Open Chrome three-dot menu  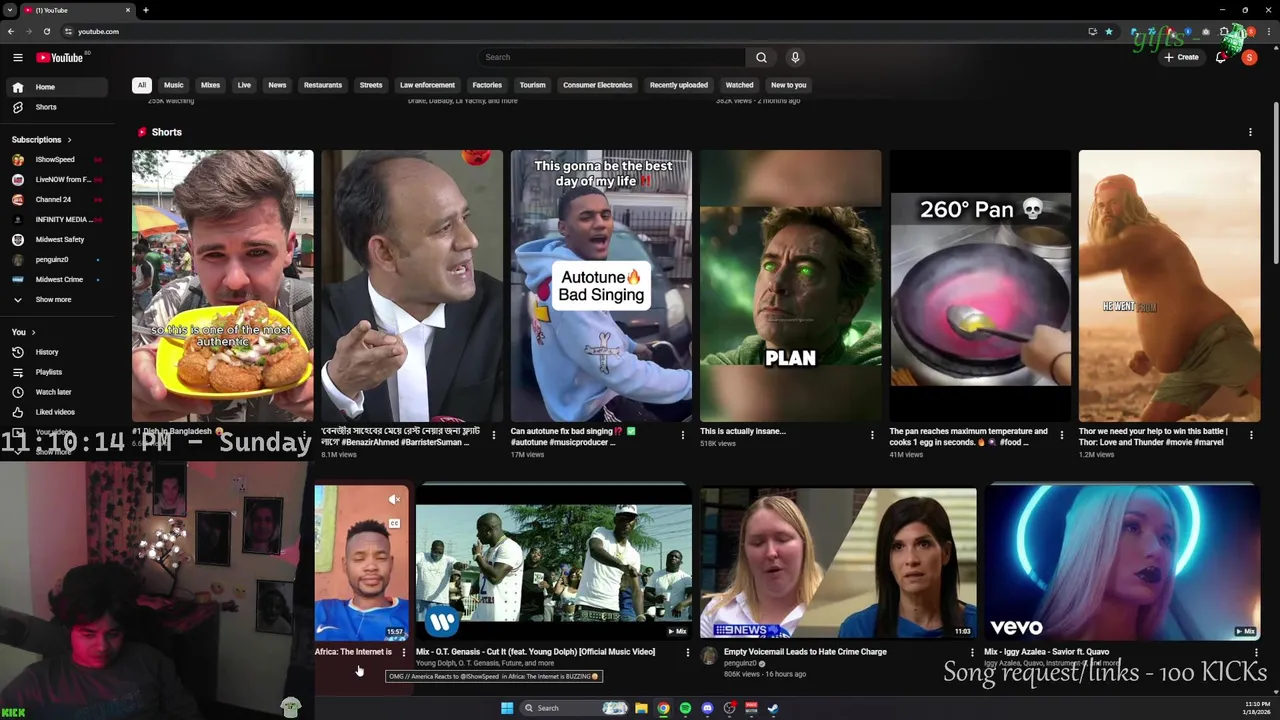1270,31
